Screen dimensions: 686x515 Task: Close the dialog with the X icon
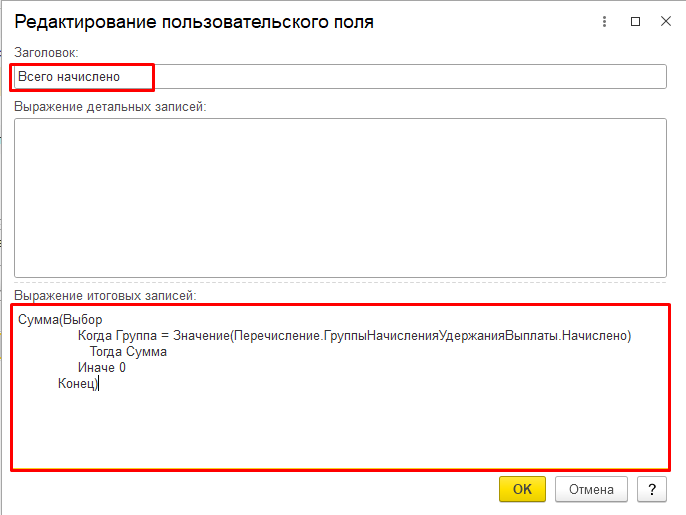tap(665, 21)
